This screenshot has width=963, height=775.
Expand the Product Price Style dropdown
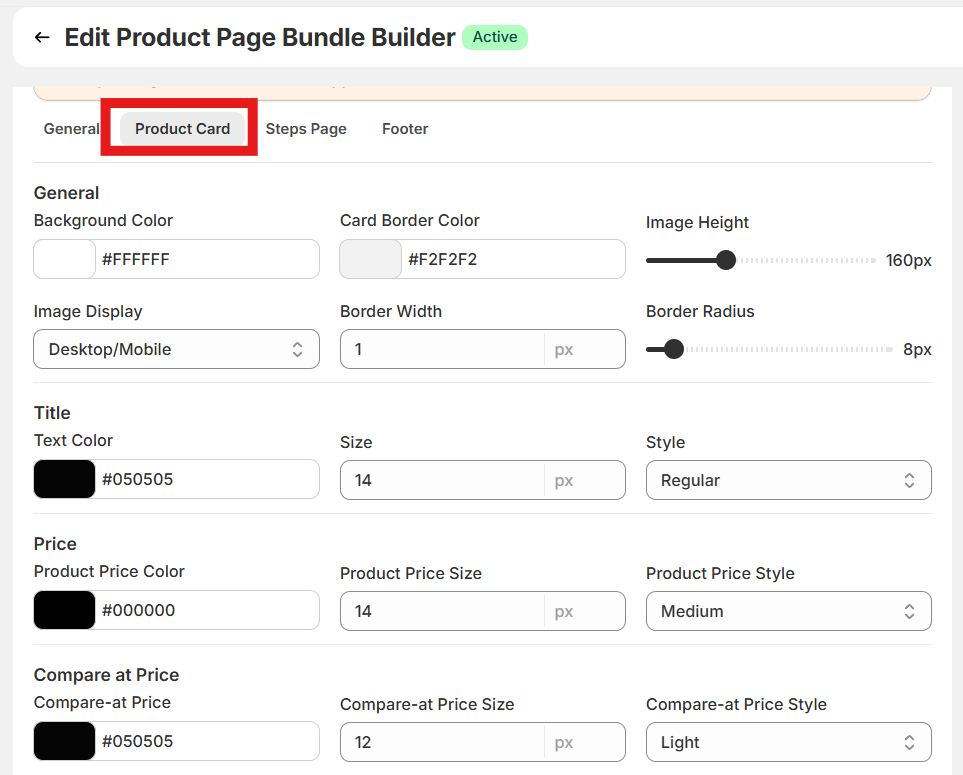pos(788,611)
